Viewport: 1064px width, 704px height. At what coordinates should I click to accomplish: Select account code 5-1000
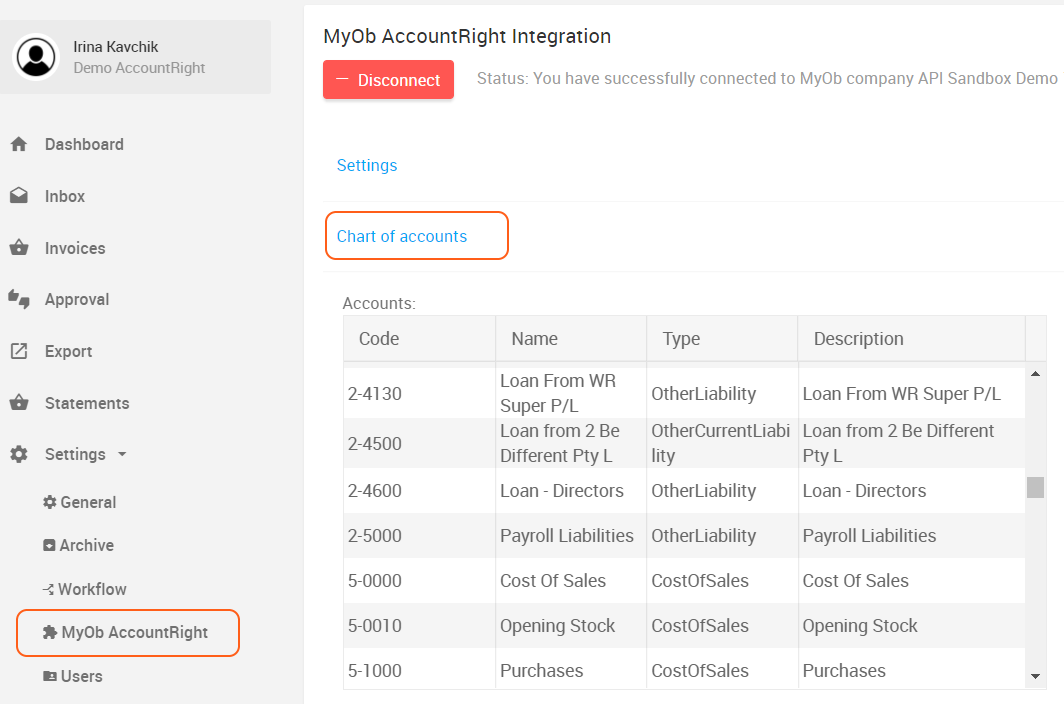coord(375,671)
